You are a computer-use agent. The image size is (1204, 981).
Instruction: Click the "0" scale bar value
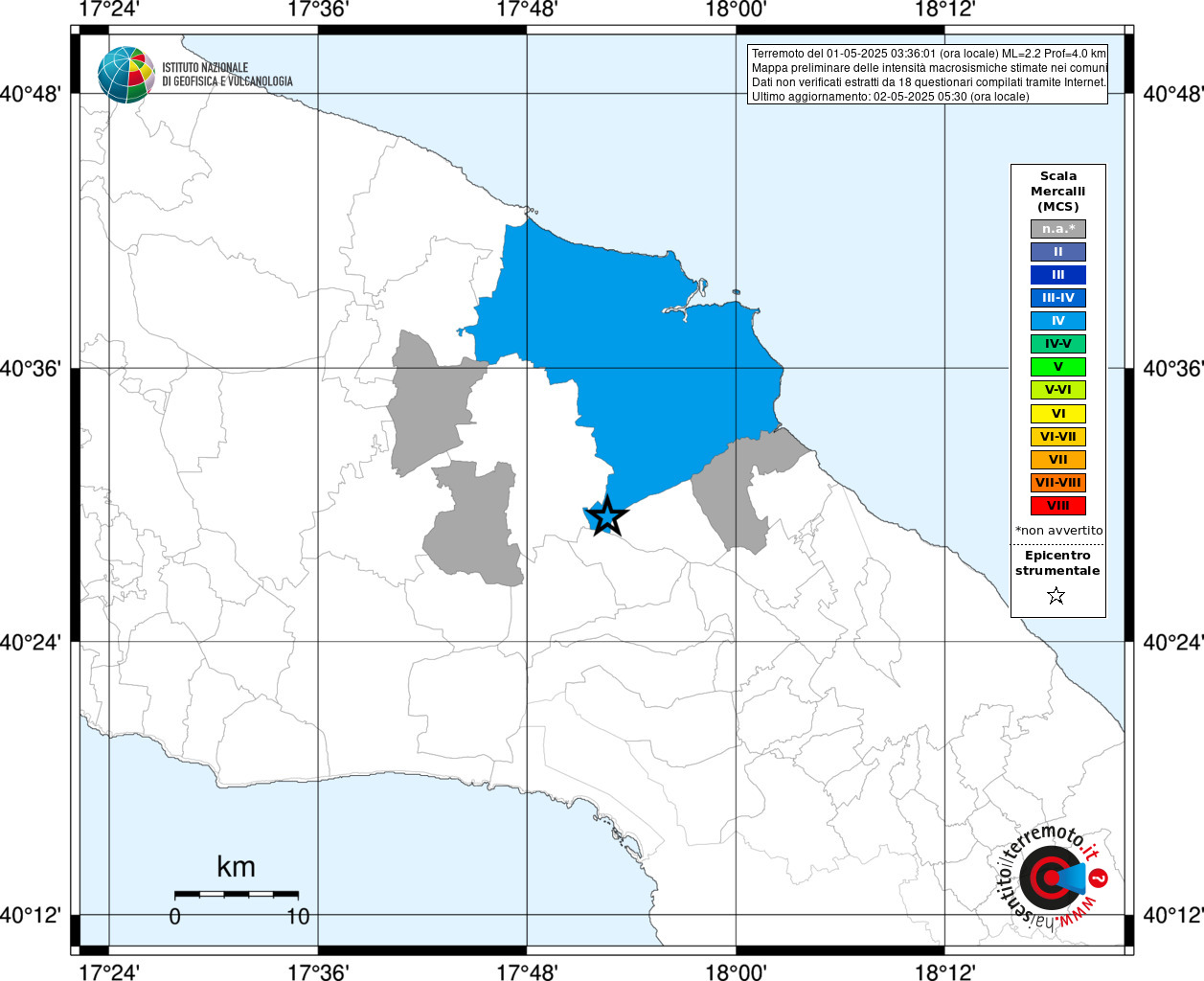174,917
